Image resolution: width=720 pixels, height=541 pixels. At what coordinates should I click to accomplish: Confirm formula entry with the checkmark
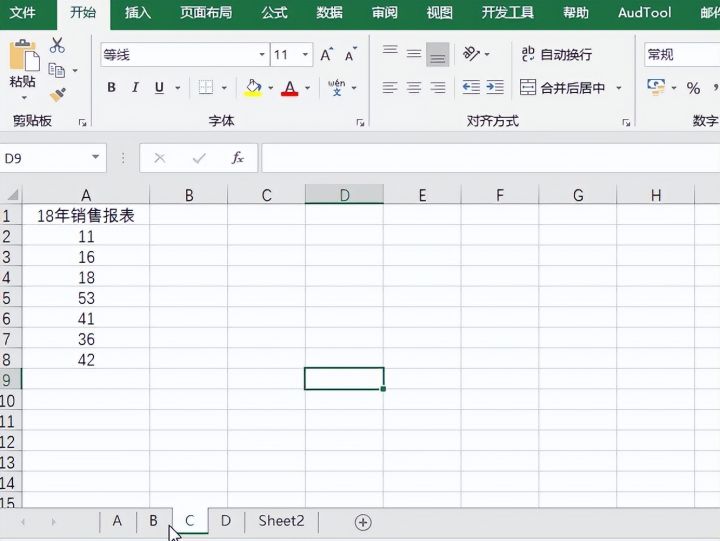pyautogui.click(x=199, y=158)
